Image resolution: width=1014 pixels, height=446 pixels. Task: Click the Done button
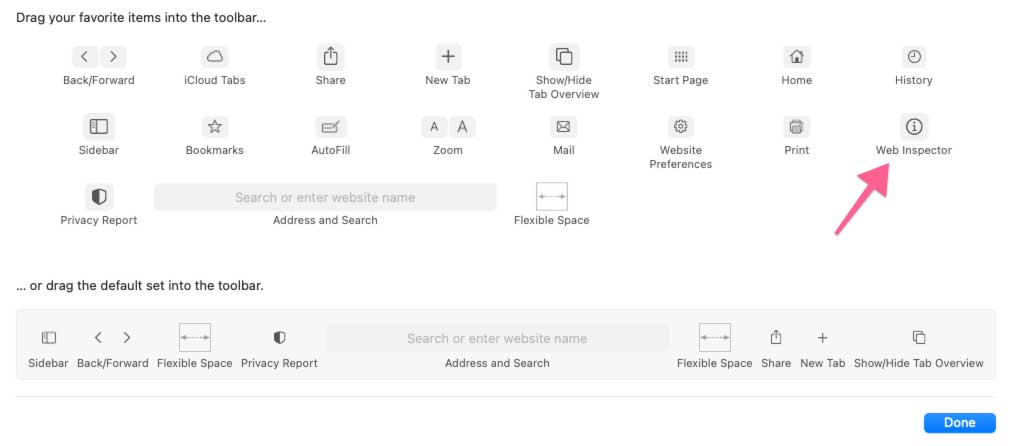[960, 423]
